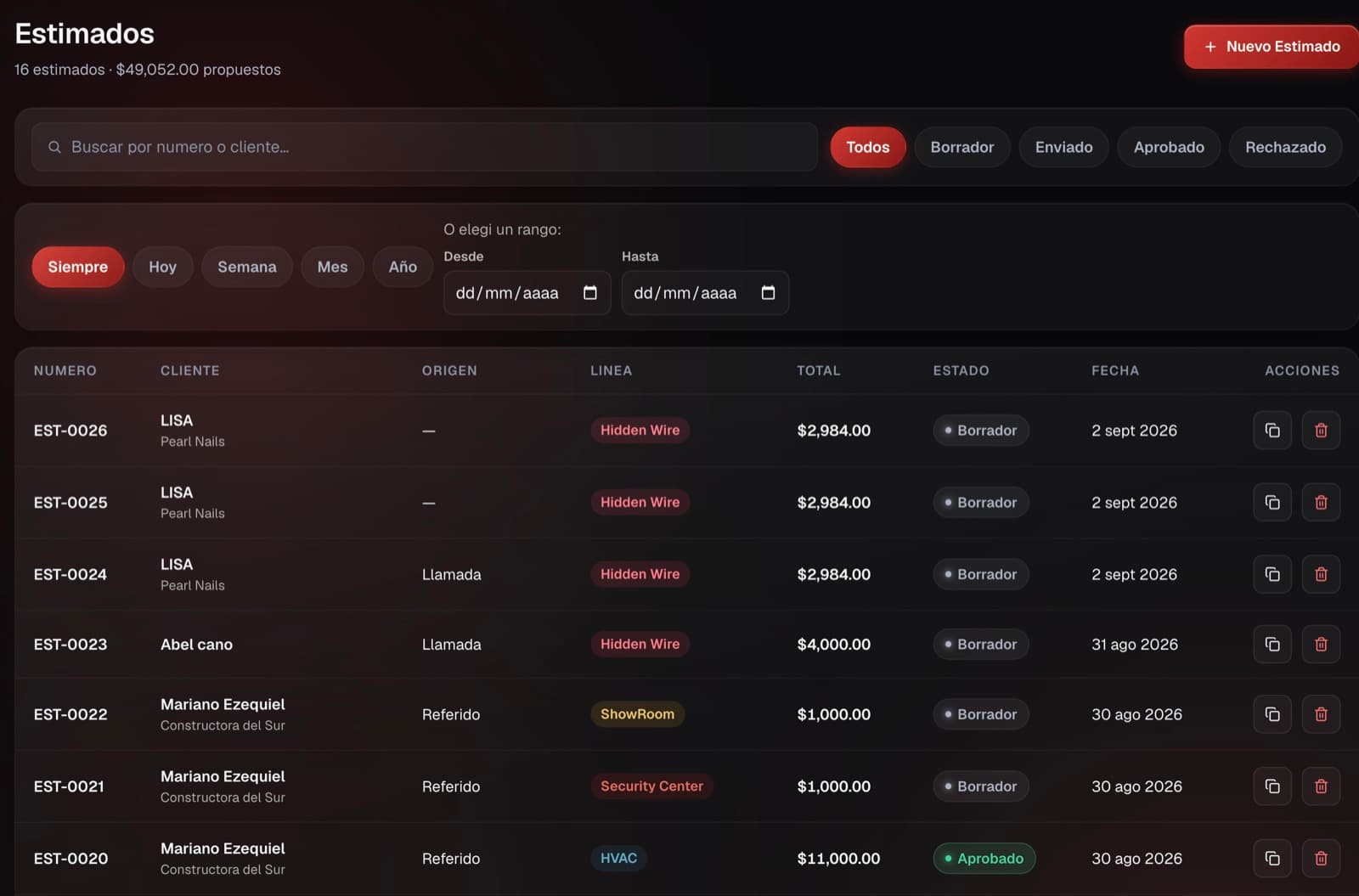This screenshot has width=1359, height=896.
Task: Delete estimate EST-0020
Action: (x=1321, y=859)
